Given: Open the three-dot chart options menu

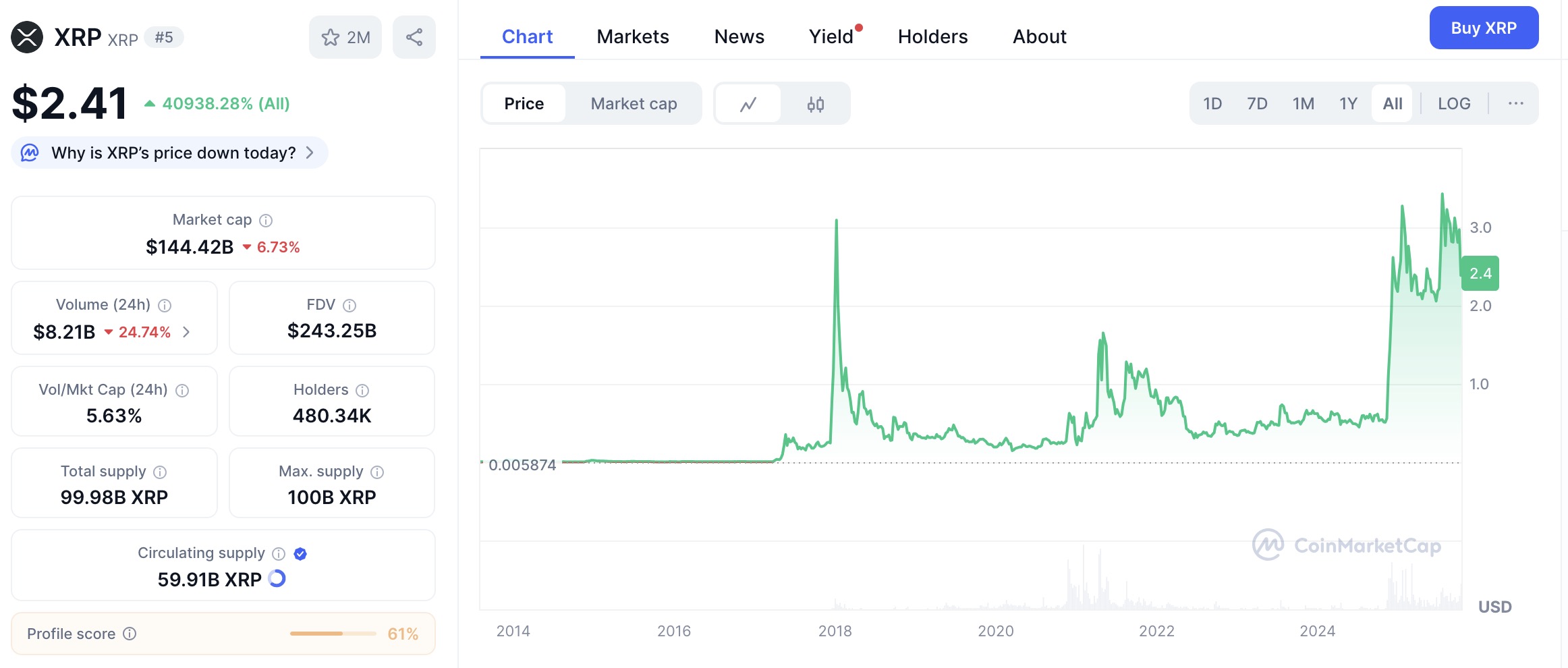Looking at the screenshot, I should 1515,104.
